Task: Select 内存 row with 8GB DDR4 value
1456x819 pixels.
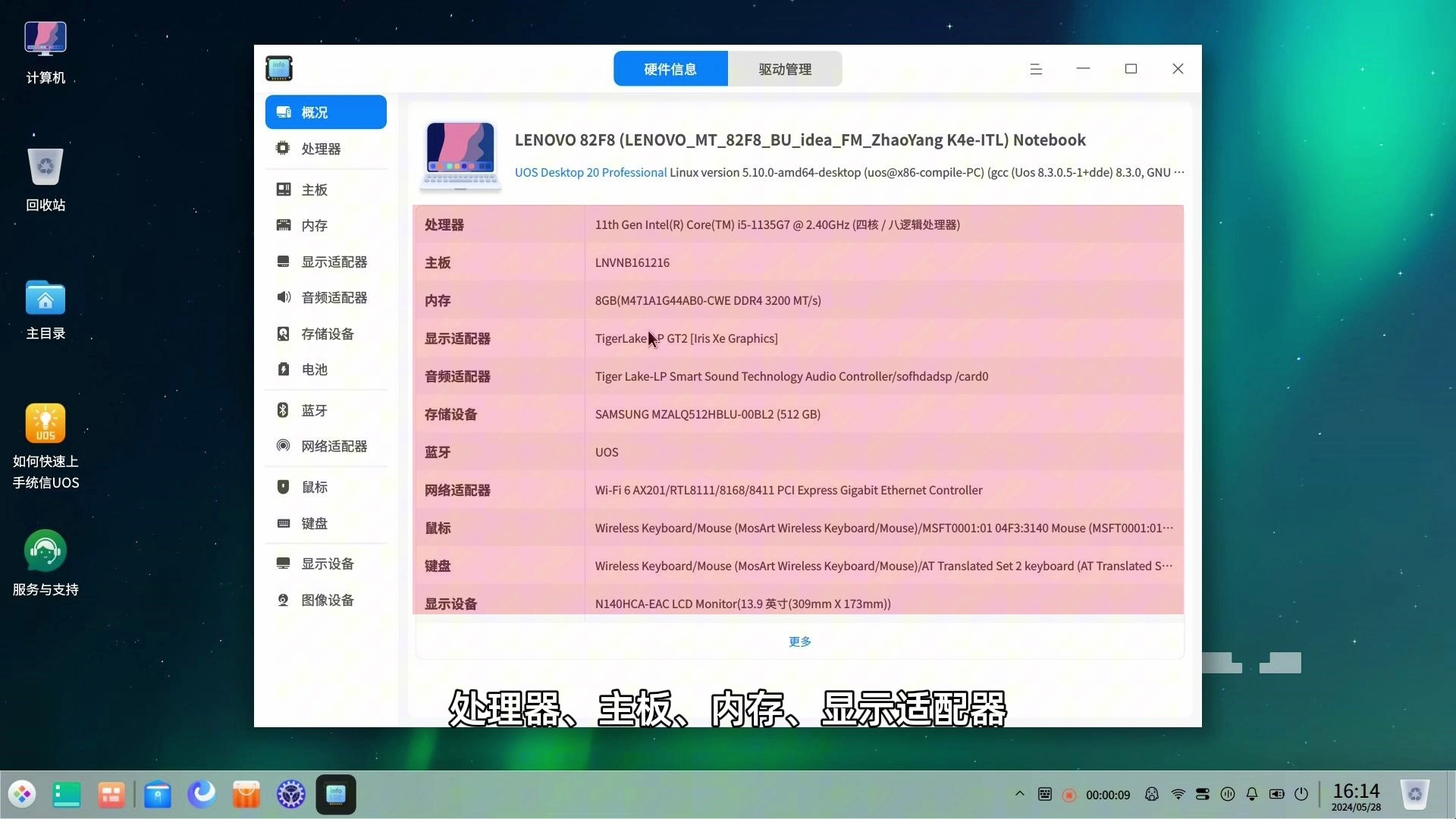Action: pyautogui.click(x=798, y=300)
